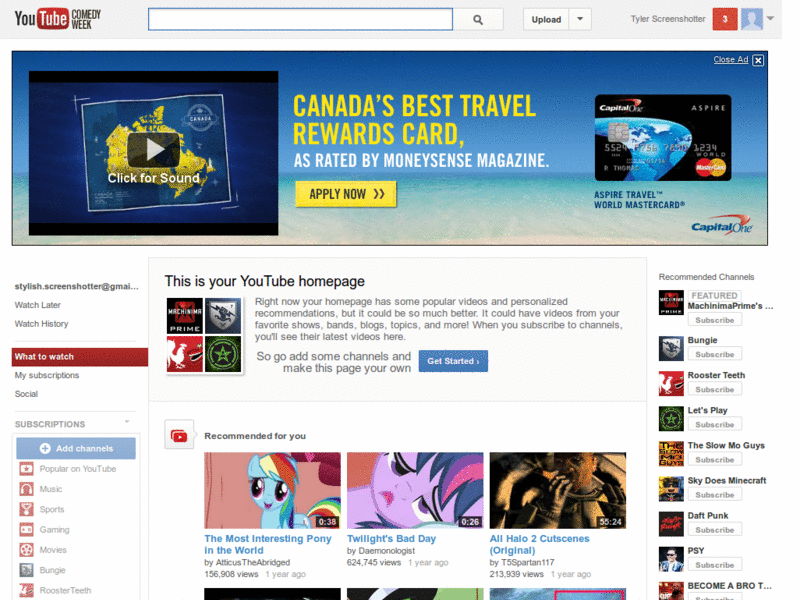Click the Upload button

click(x=546, y=19)
